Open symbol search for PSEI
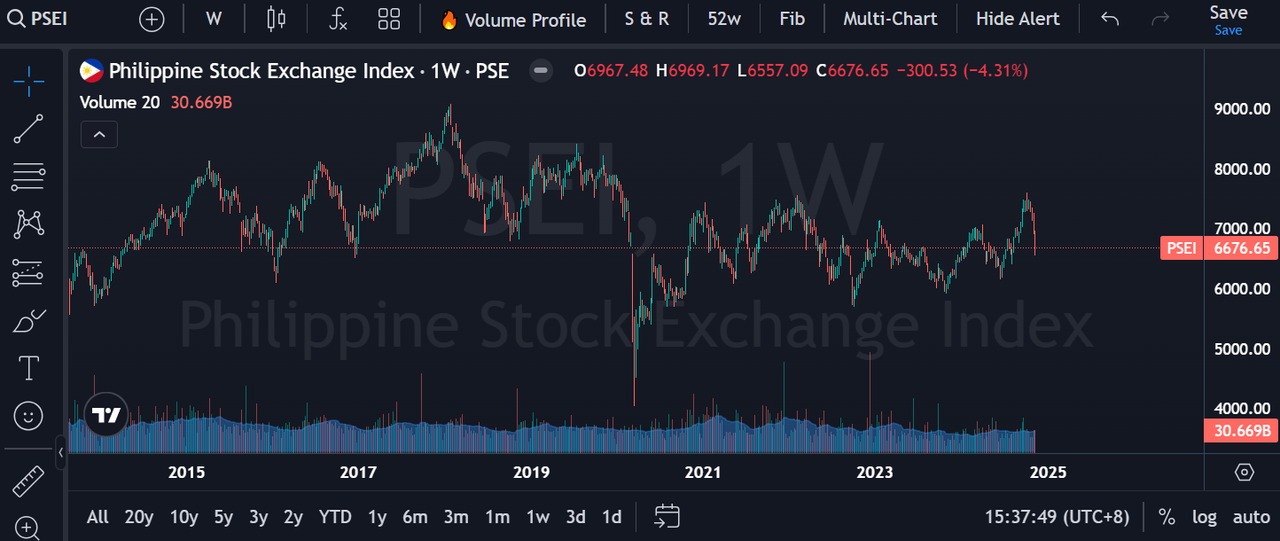 click(38, 18)
